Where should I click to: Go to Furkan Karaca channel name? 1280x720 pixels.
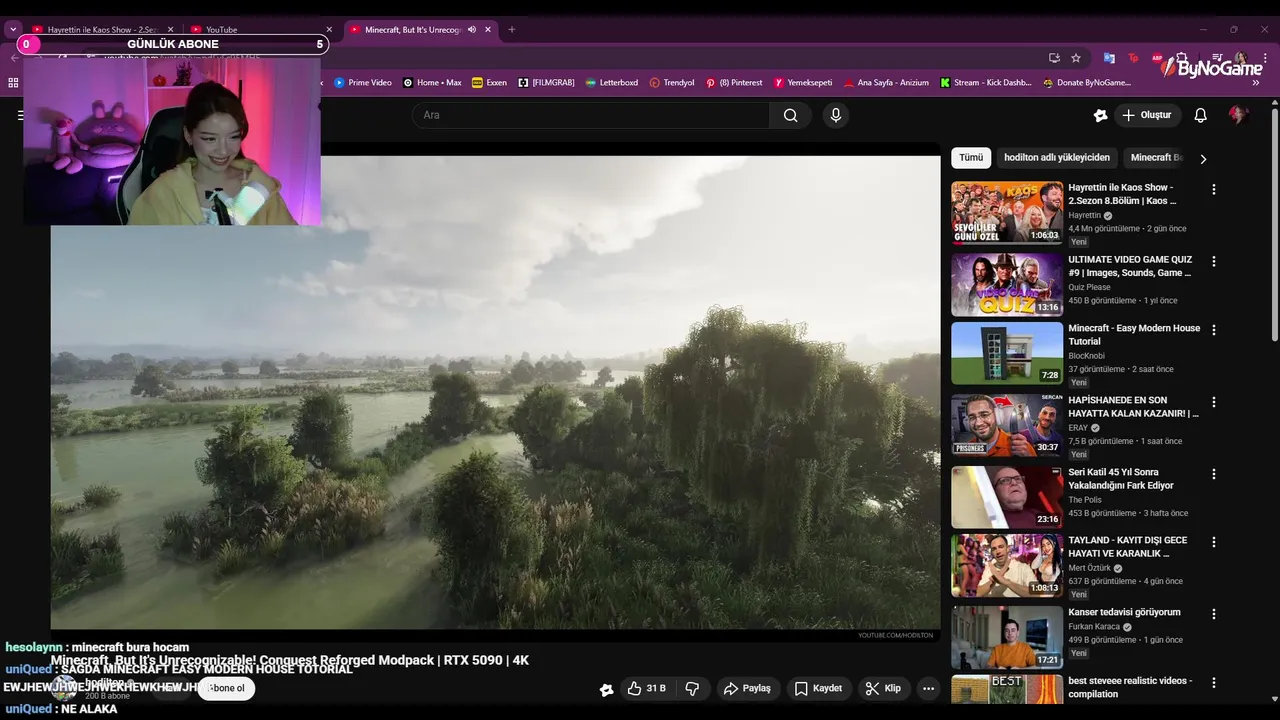[1094, 627]
